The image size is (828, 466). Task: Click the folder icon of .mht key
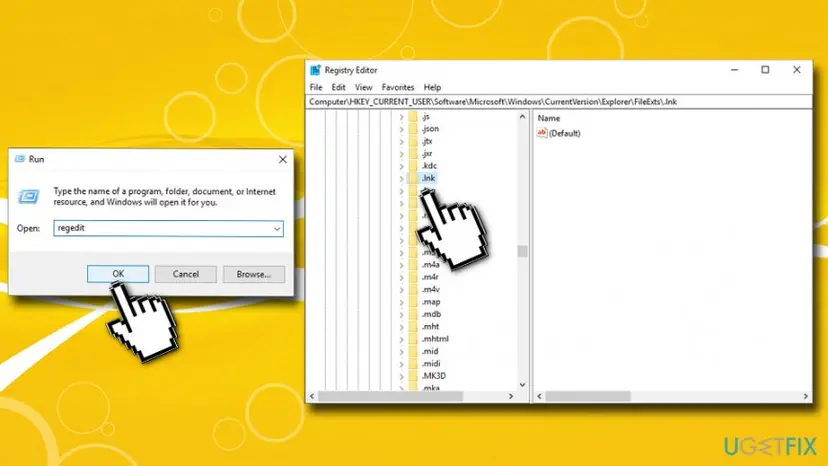click(x=413, y=327)
